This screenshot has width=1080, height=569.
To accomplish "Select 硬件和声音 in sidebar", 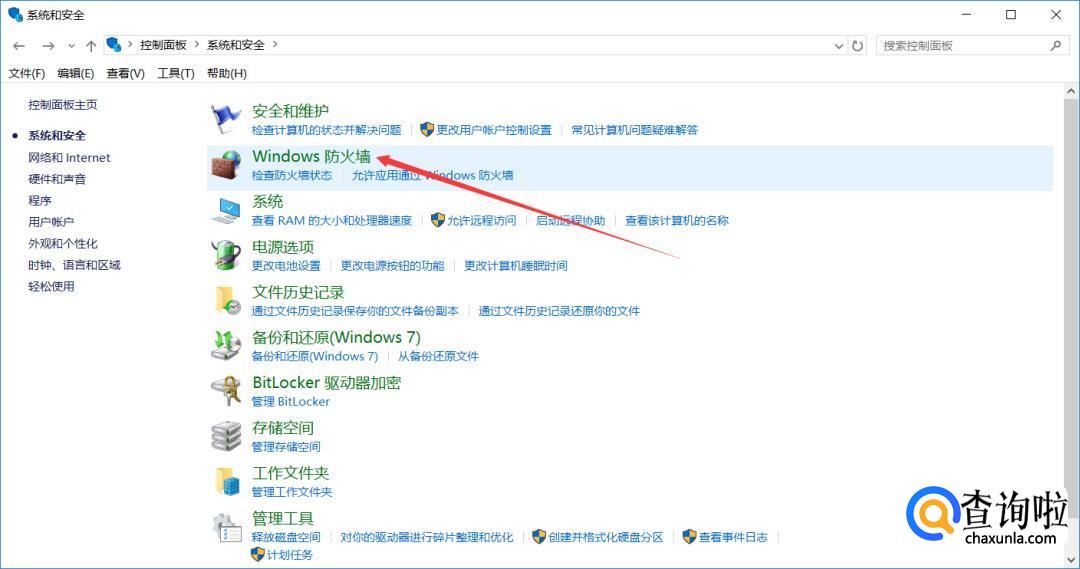I will pyautogui.click(x=57, y=179).
